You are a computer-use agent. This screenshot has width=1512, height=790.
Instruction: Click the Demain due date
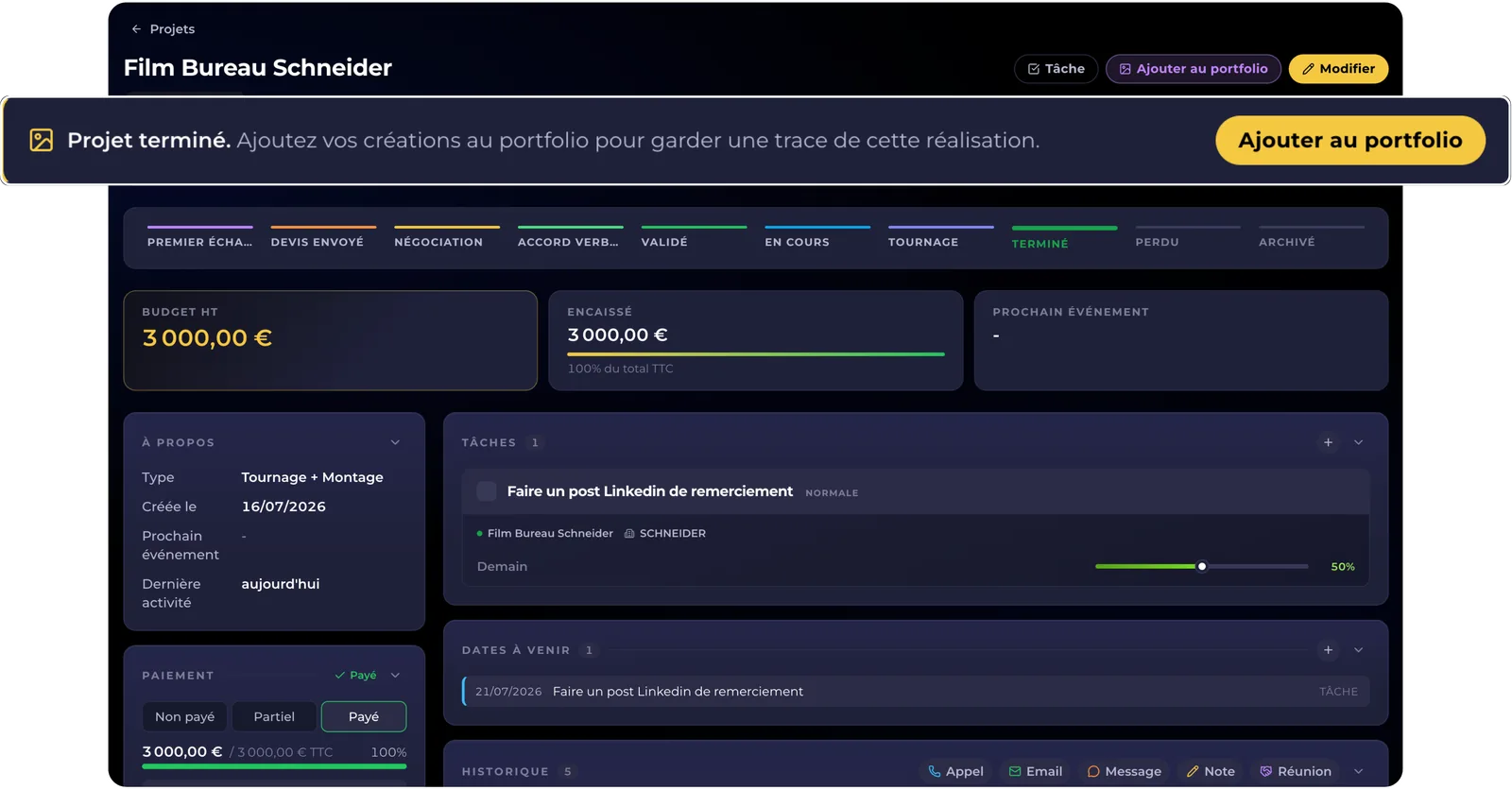(x=502, y=567)
